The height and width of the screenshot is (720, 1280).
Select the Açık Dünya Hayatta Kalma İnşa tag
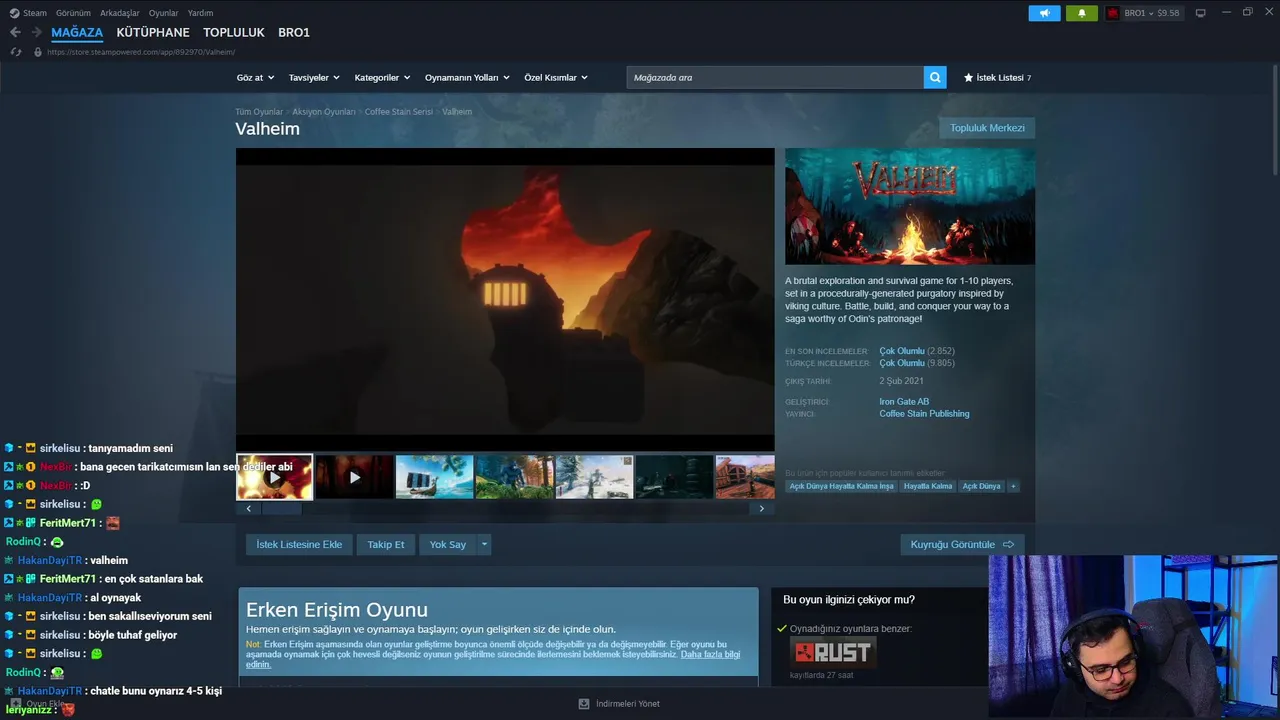(x=841, y=486)
